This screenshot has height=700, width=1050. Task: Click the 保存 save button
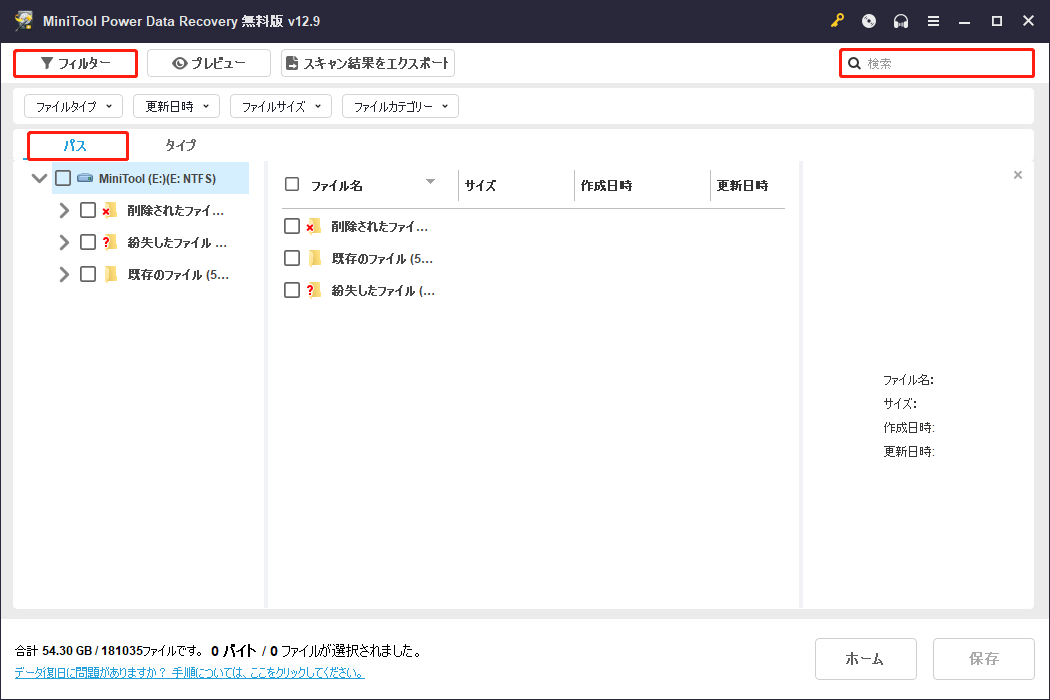click(x=984, y=658)
